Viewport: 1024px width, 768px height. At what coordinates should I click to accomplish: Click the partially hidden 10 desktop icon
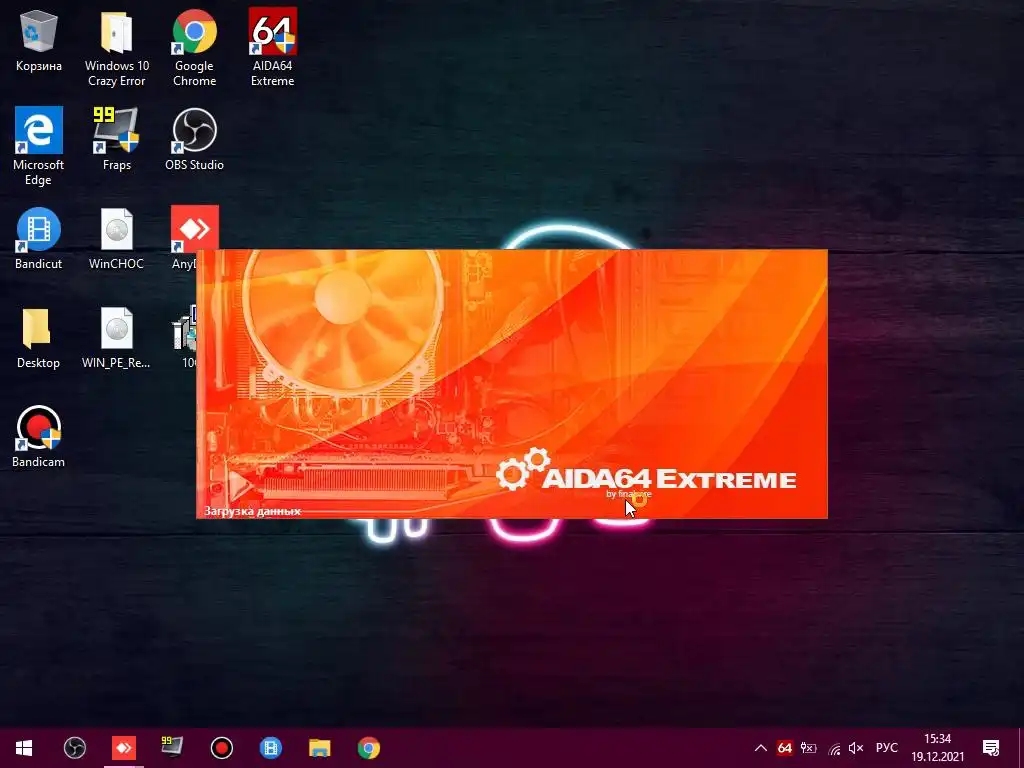(184, 337)
